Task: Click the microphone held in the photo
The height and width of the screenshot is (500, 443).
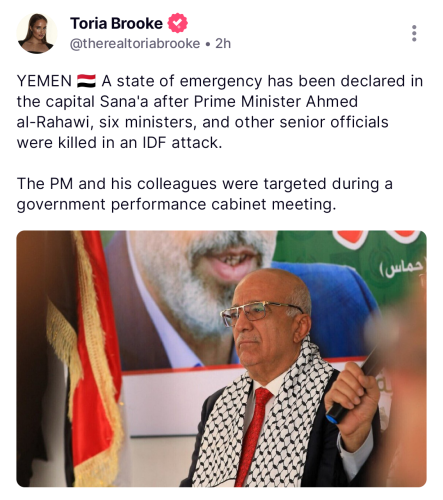Action: pos(358,385)
